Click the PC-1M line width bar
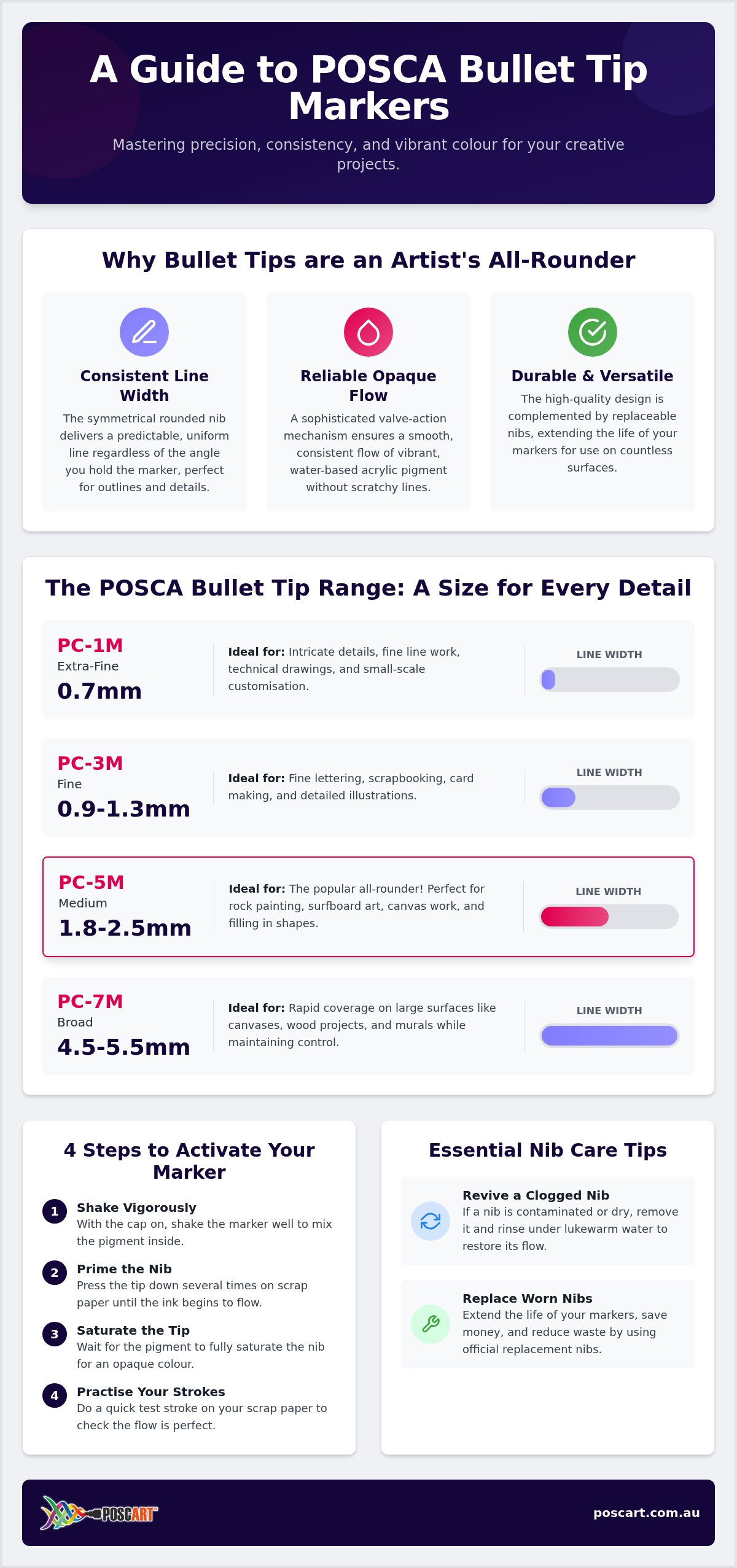Screen dimensions: 737x1568 [609, 680]
